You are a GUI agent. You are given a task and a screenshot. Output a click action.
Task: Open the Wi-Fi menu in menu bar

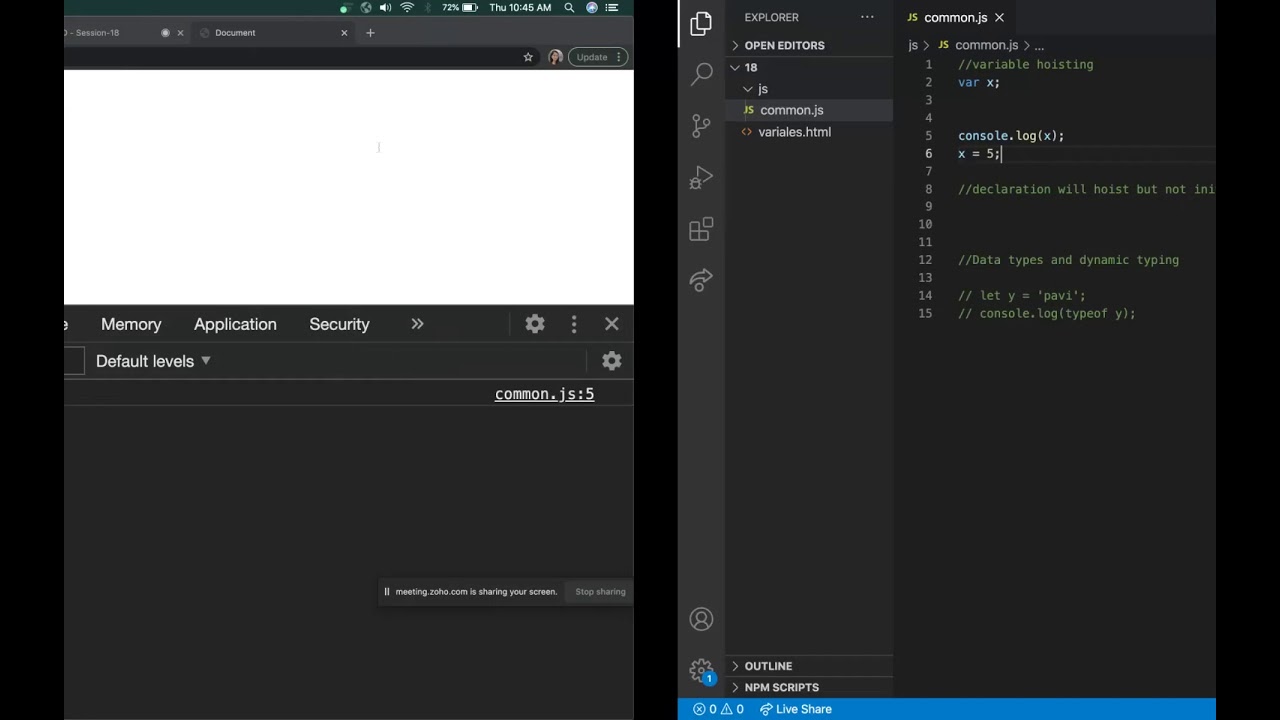(x=407, y=8)
